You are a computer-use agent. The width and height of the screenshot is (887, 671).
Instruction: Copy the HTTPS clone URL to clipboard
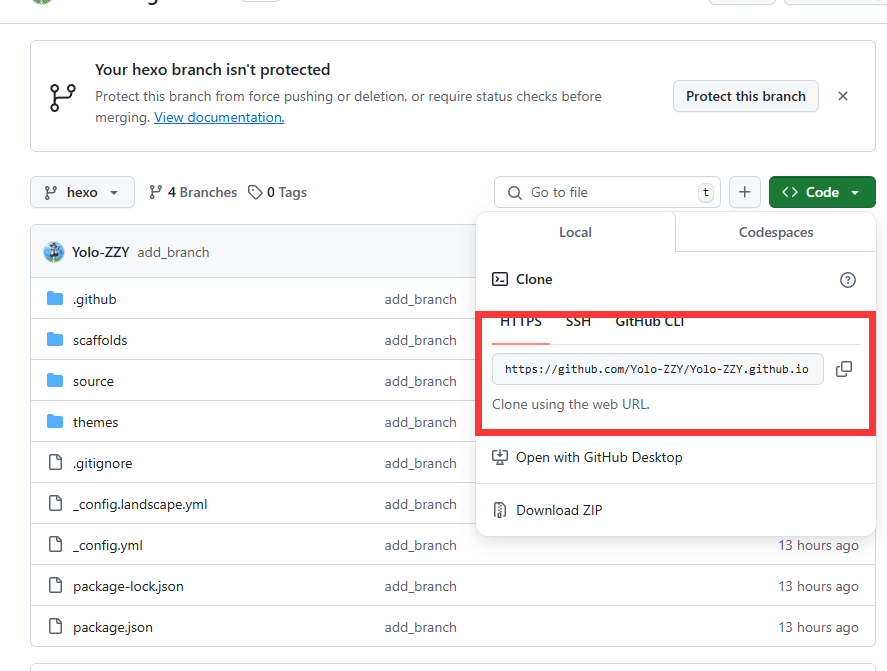coord(843,369)
